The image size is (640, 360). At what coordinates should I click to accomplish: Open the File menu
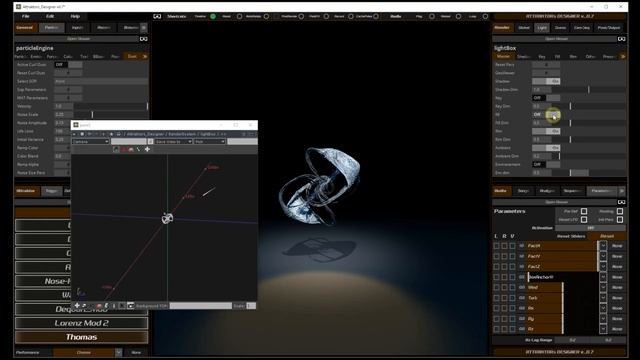coord(25,16)
